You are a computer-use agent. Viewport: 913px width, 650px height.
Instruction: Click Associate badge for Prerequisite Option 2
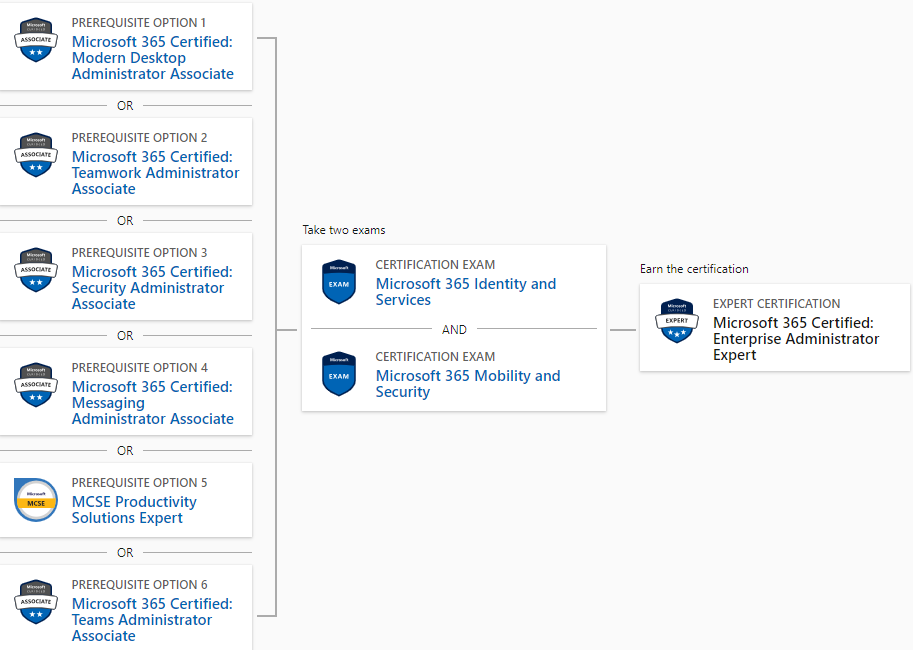[36, 154]
